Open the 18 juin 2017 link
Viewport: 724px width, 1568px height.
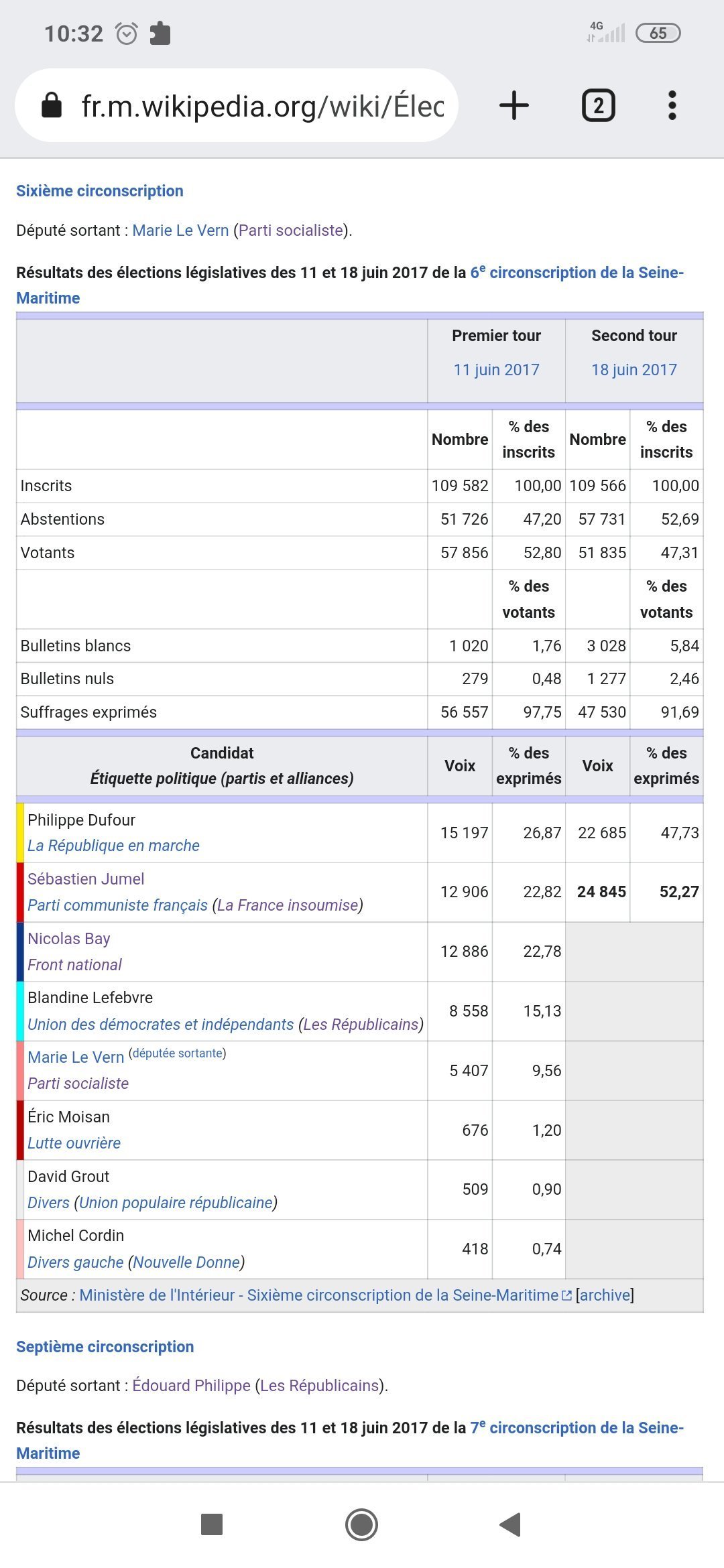(633, 370)
